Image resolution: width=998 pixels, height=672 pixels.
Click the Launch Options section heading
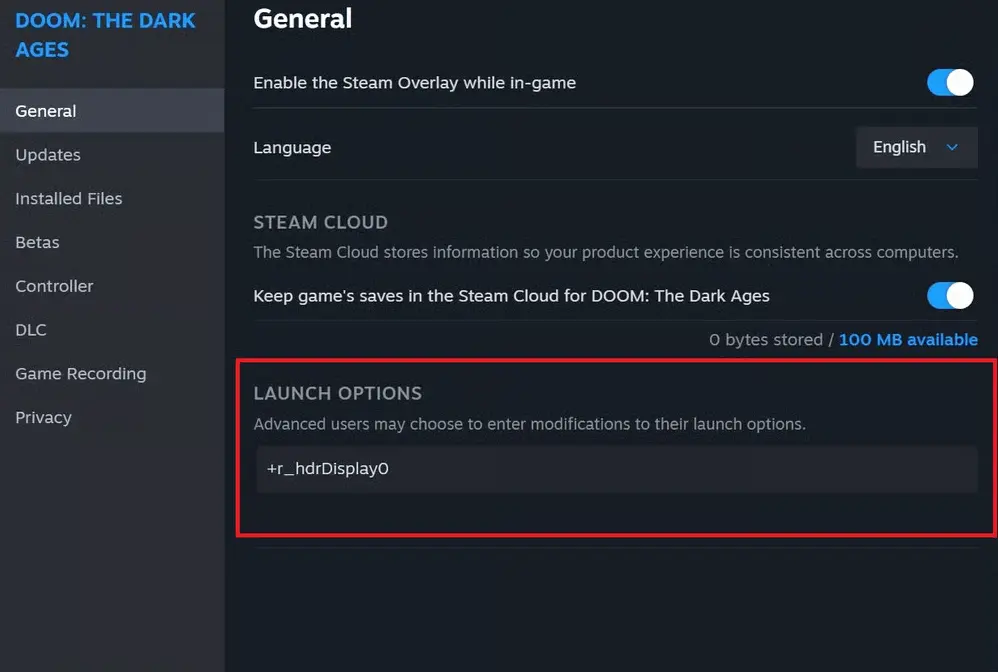(x=337, y=393)
